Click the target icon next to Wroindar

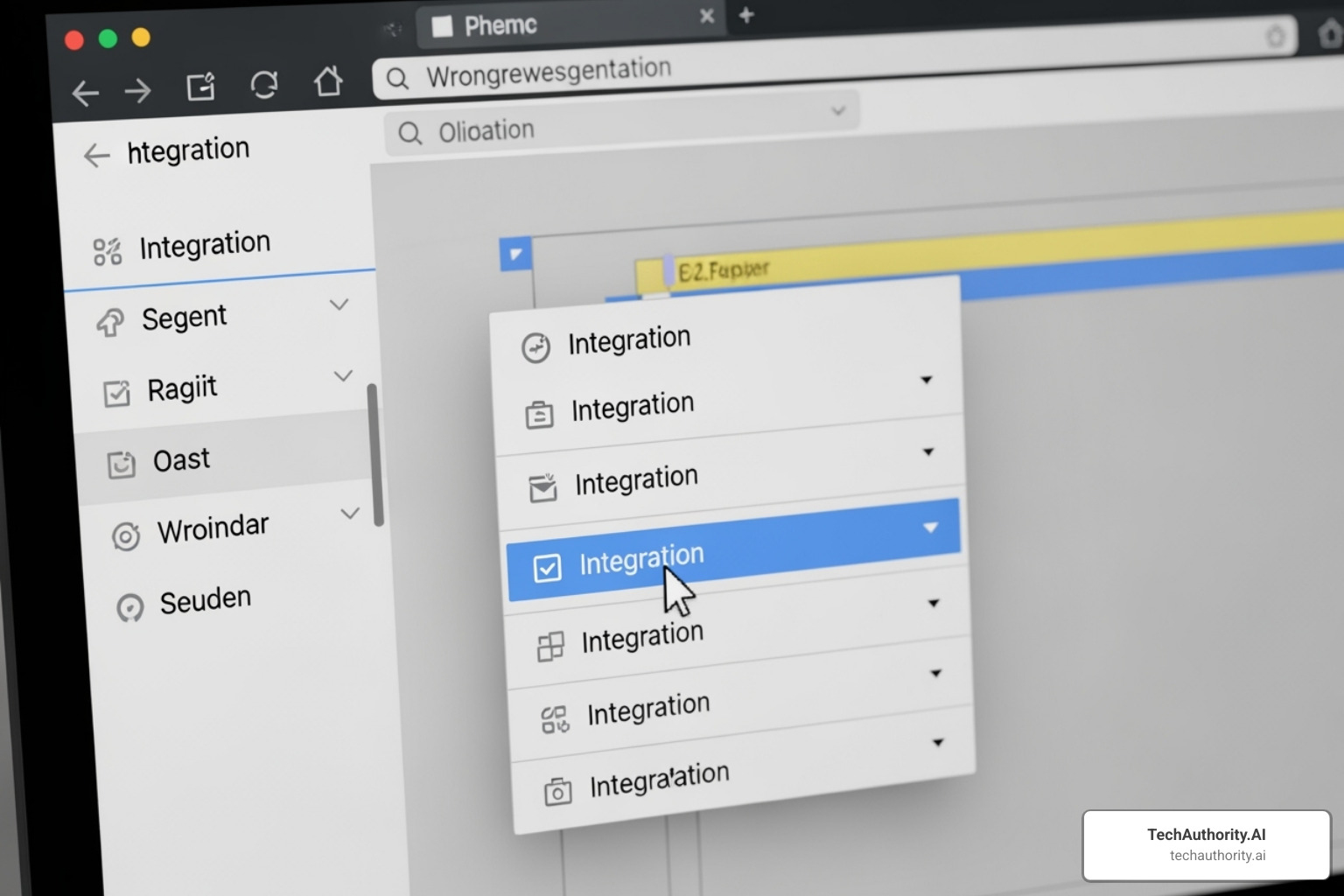point(127,536)
